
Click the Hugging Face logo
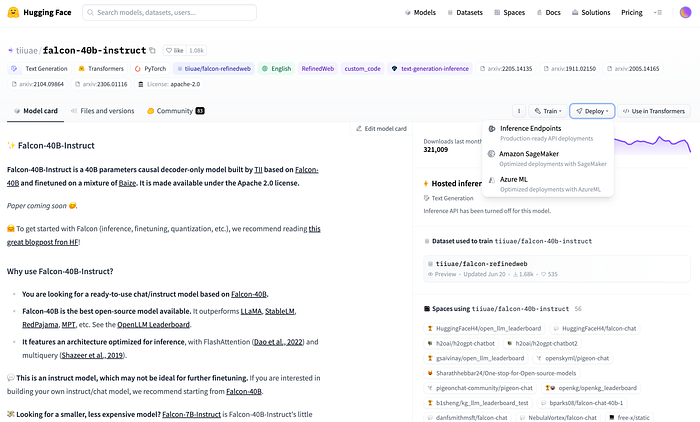pos(39,13)
